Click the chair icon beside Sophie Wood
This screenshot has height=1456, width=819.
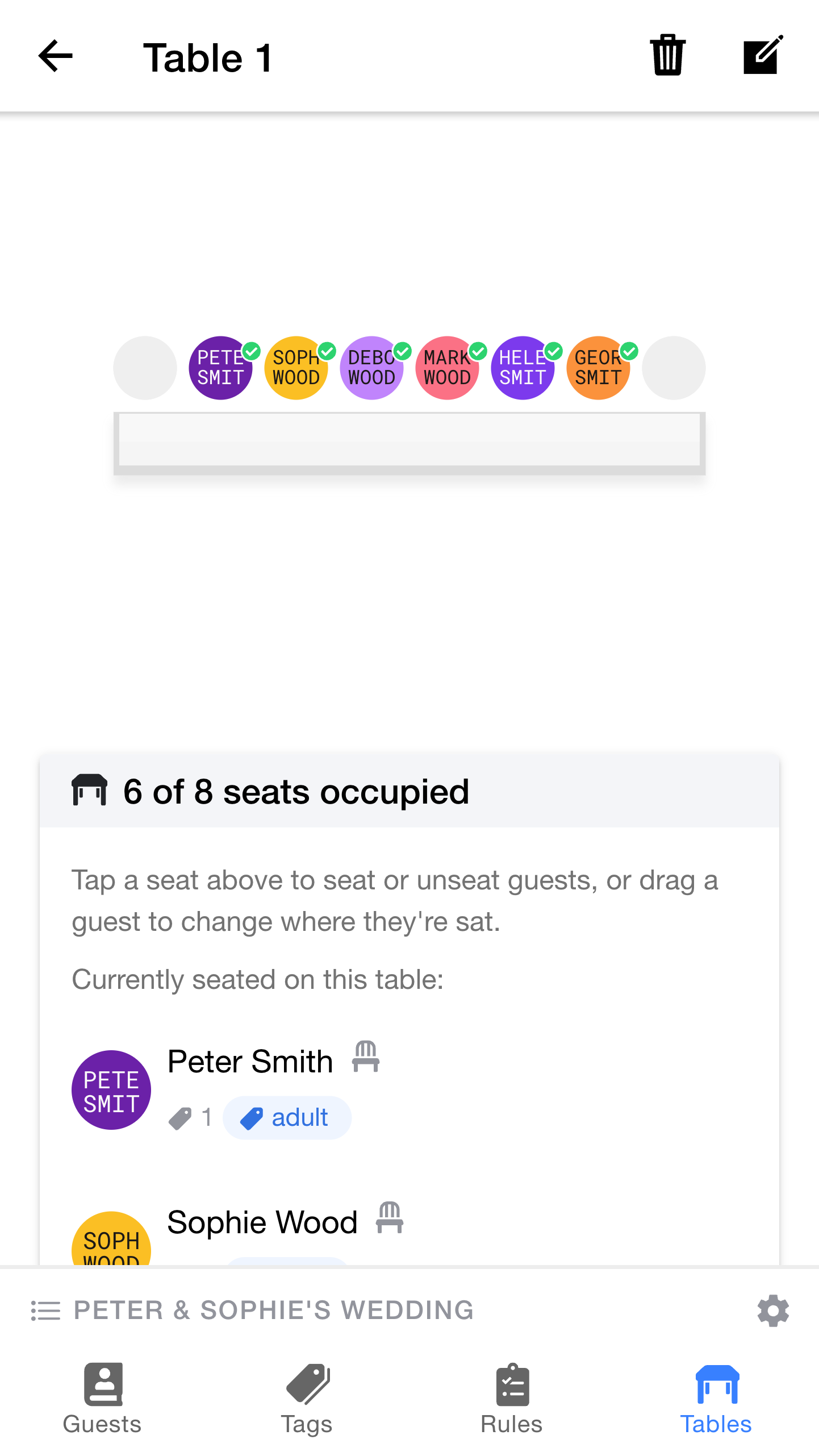click(x=390, y=1218)
